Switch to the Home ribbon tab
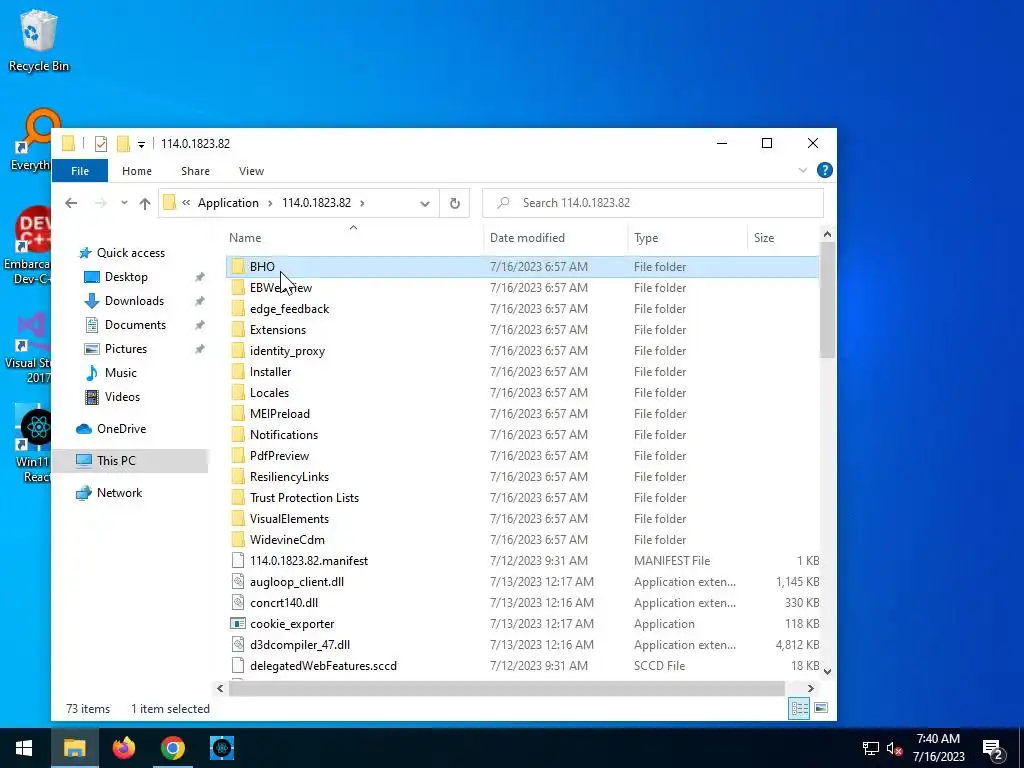 tap(136, 171)
